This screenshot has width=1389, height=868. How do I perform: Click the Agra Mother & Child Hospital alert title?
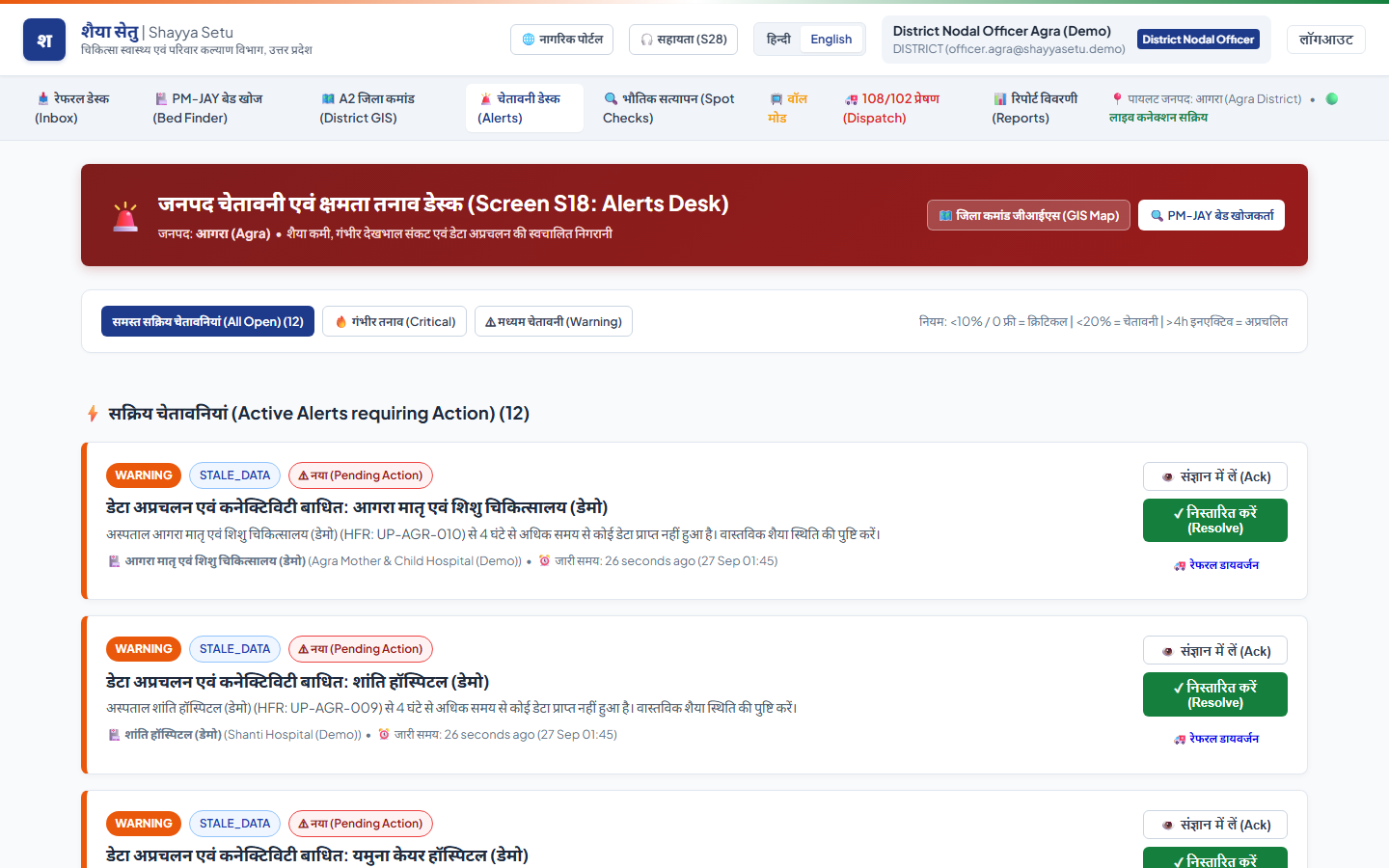357,507
